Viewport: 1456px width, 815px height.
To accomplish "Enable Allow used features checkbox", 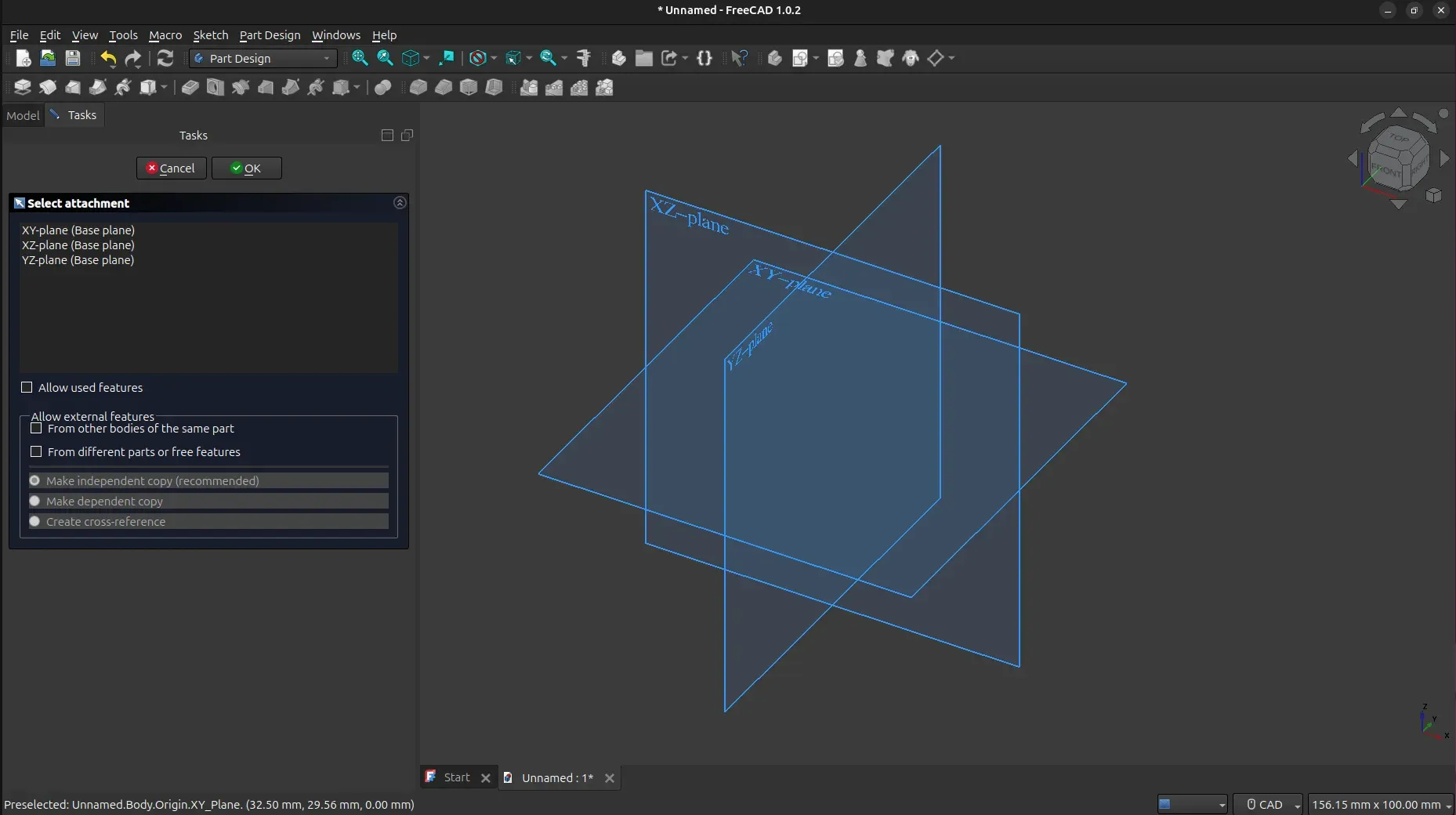I will (27, 388).
